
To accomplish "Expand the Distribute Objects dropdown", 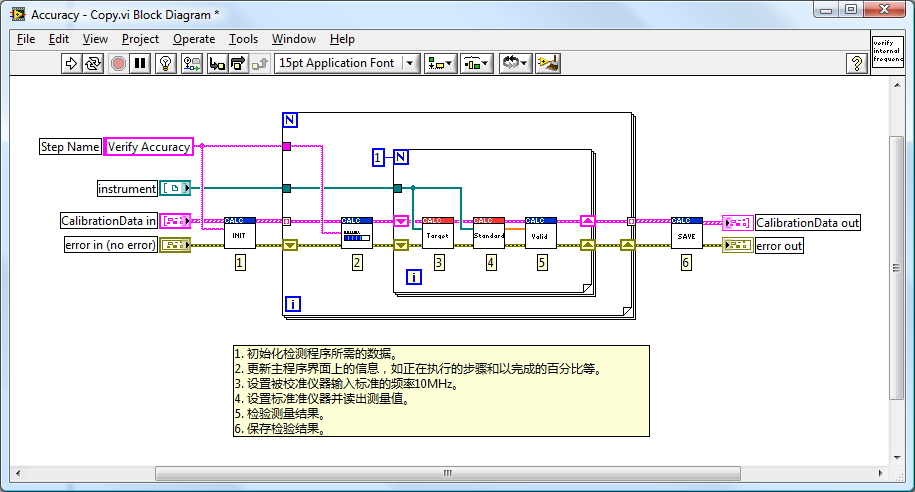I will [477, 63].
